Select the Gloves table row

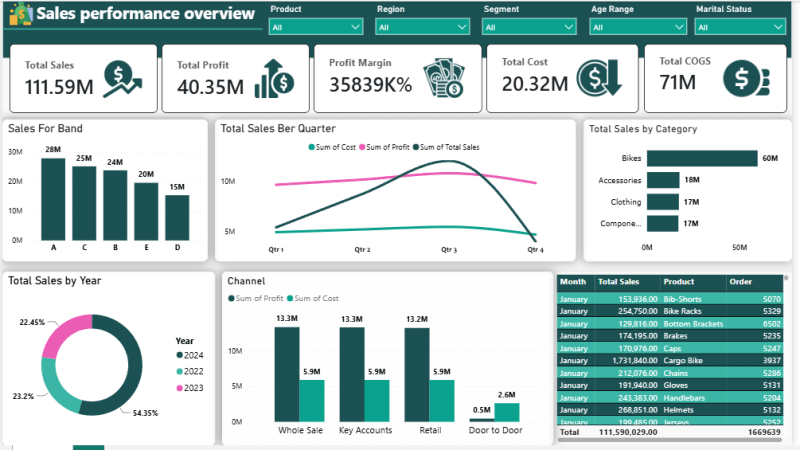pyautogui.click(x=670, y=386)
